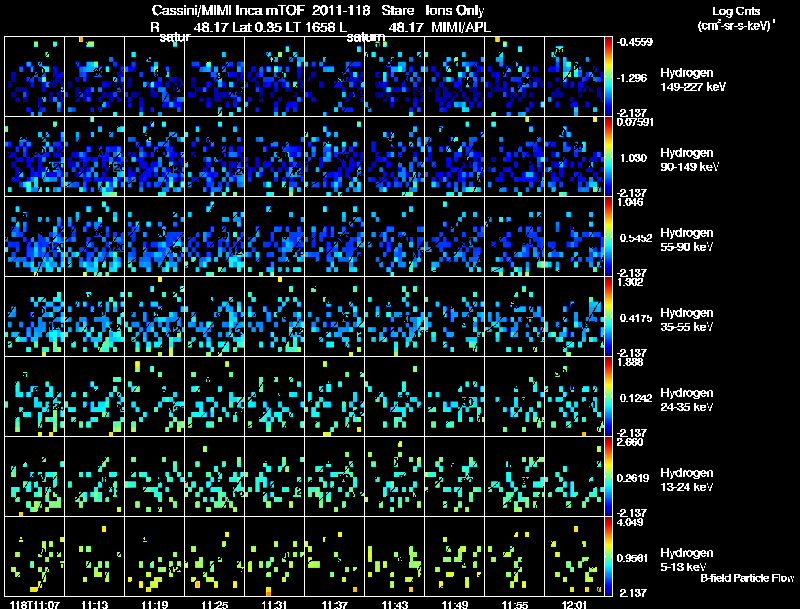
Task: Open the 11:31 panel in 55-90 keV row
Action: coord(274,237)
